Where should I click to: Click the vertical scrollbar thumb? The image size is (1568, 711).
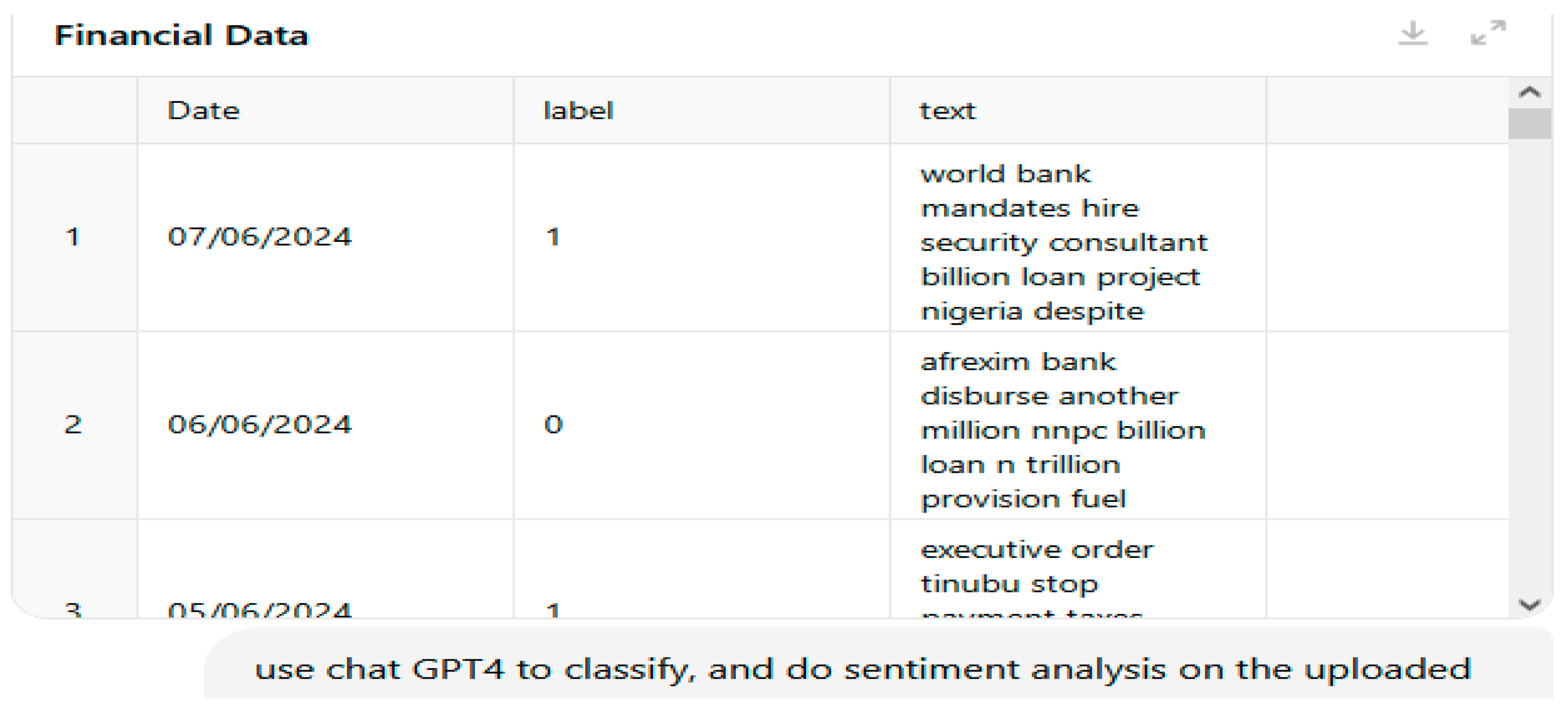point(1528,124)
